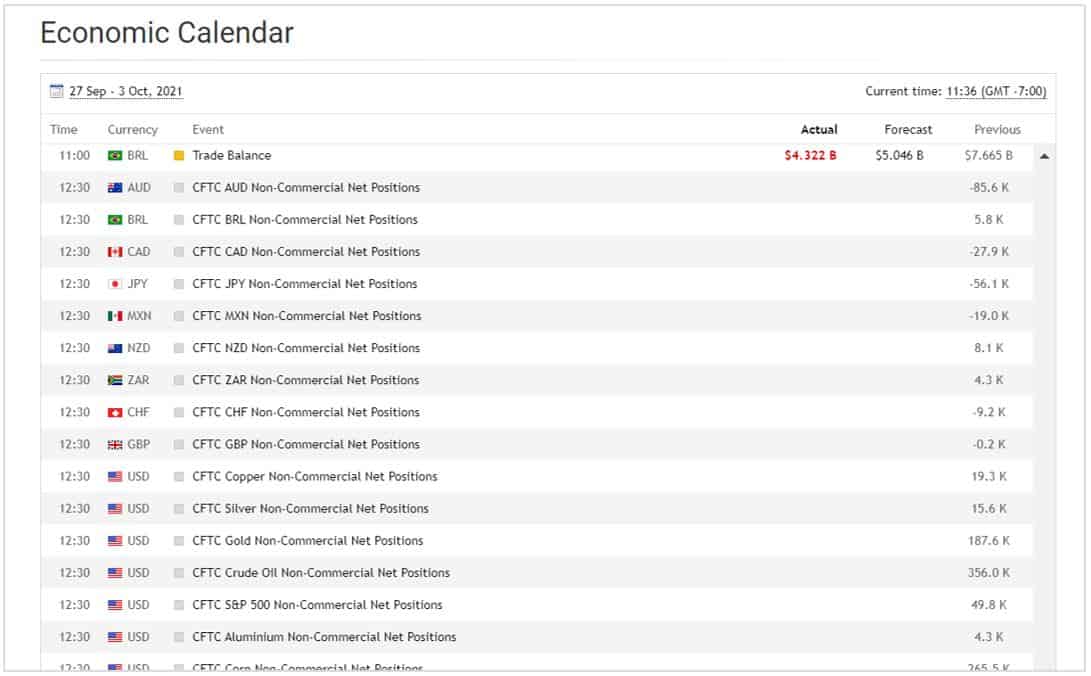Click the US flag in the CFTC Copper row
Screen dimensions: 1091x676
(115, 476)
